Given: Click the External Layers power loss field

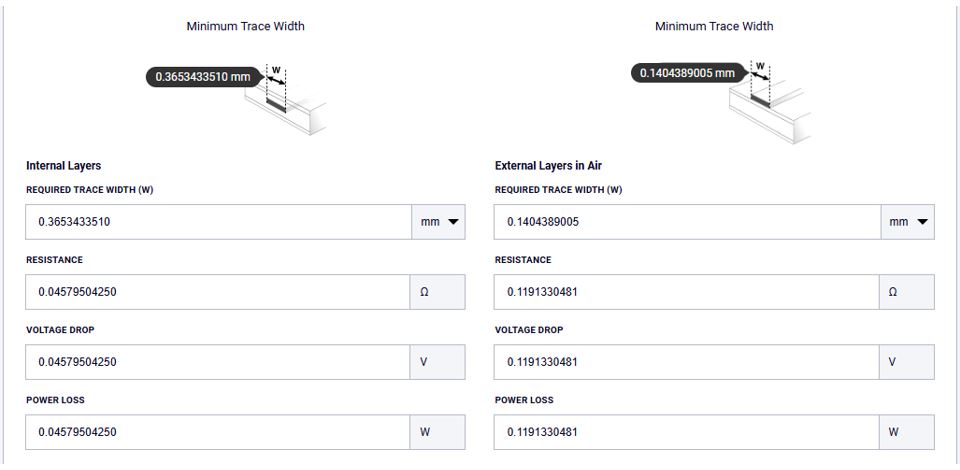Looking at the screenshot, I should click(x=687, y=432).
